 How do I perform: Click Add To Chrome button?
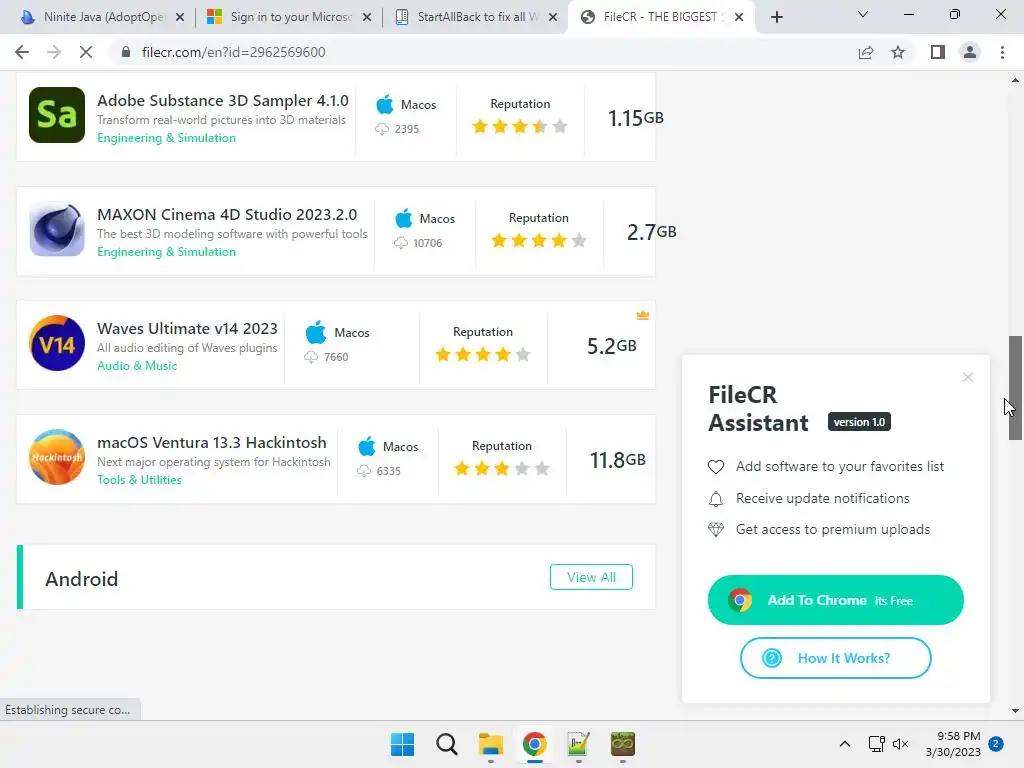point(835,600)
